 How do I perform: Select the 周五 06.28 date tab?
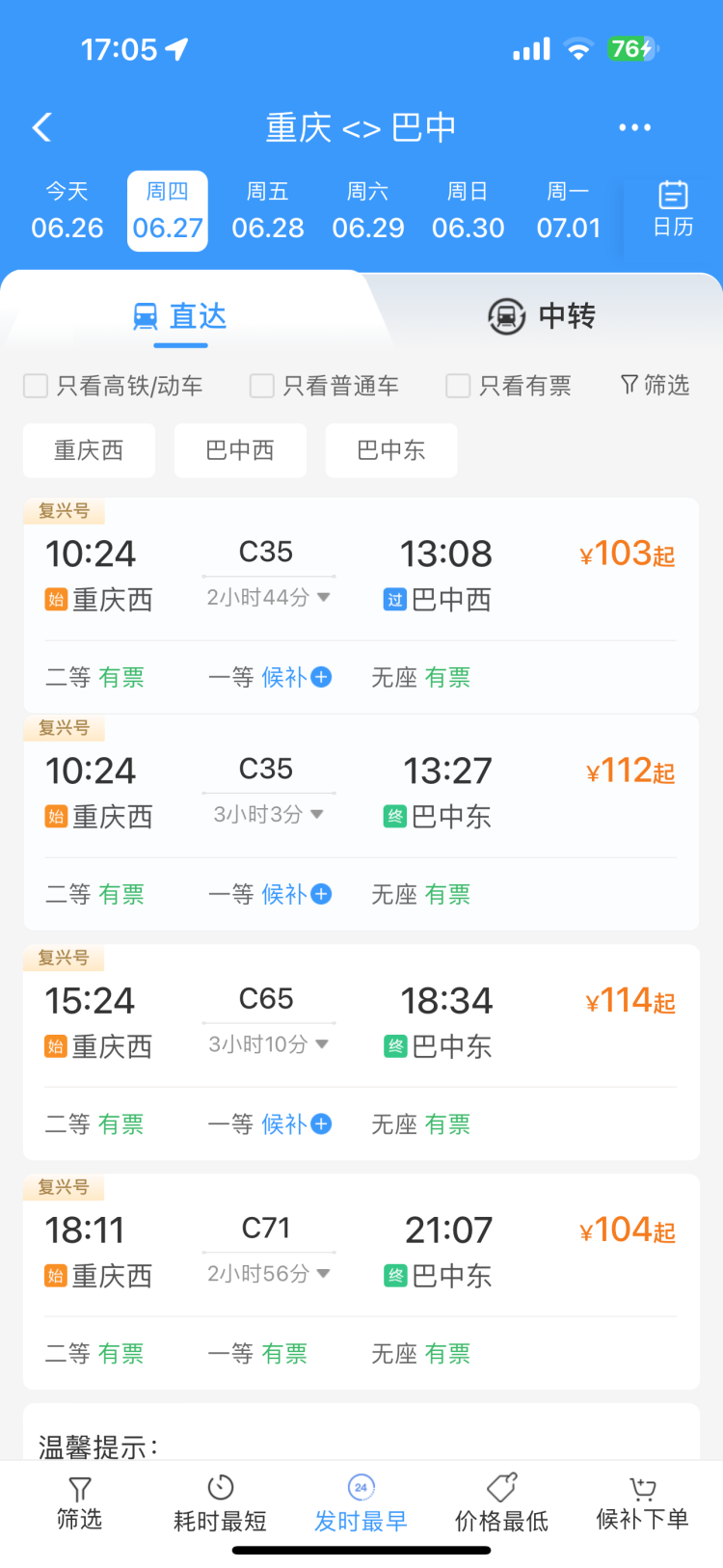pos(268,211)
